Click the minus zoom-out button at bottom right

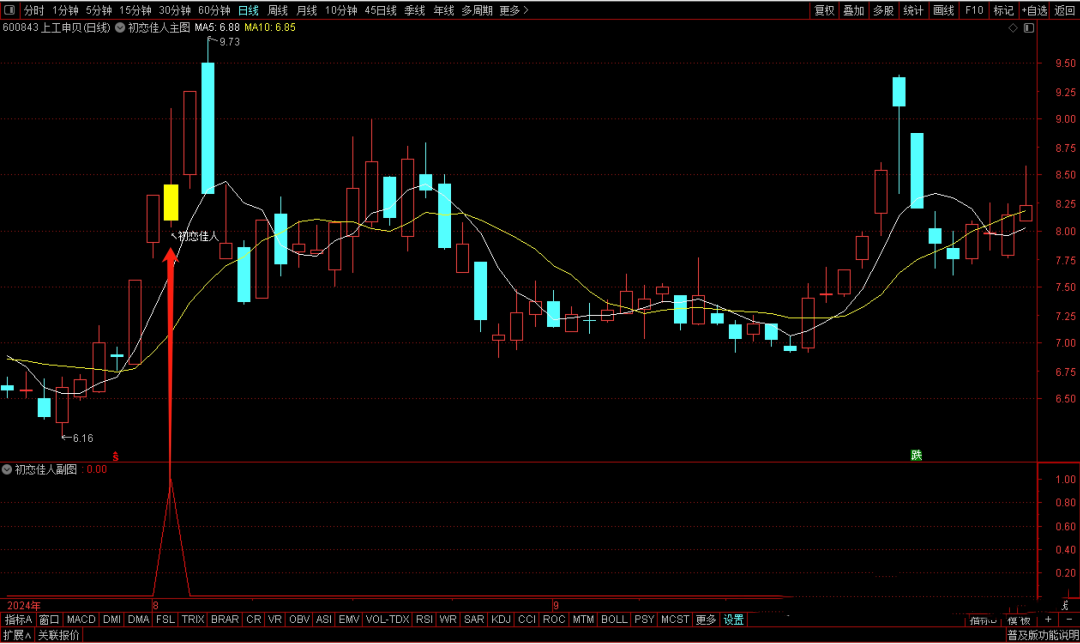pos(1067,619)
